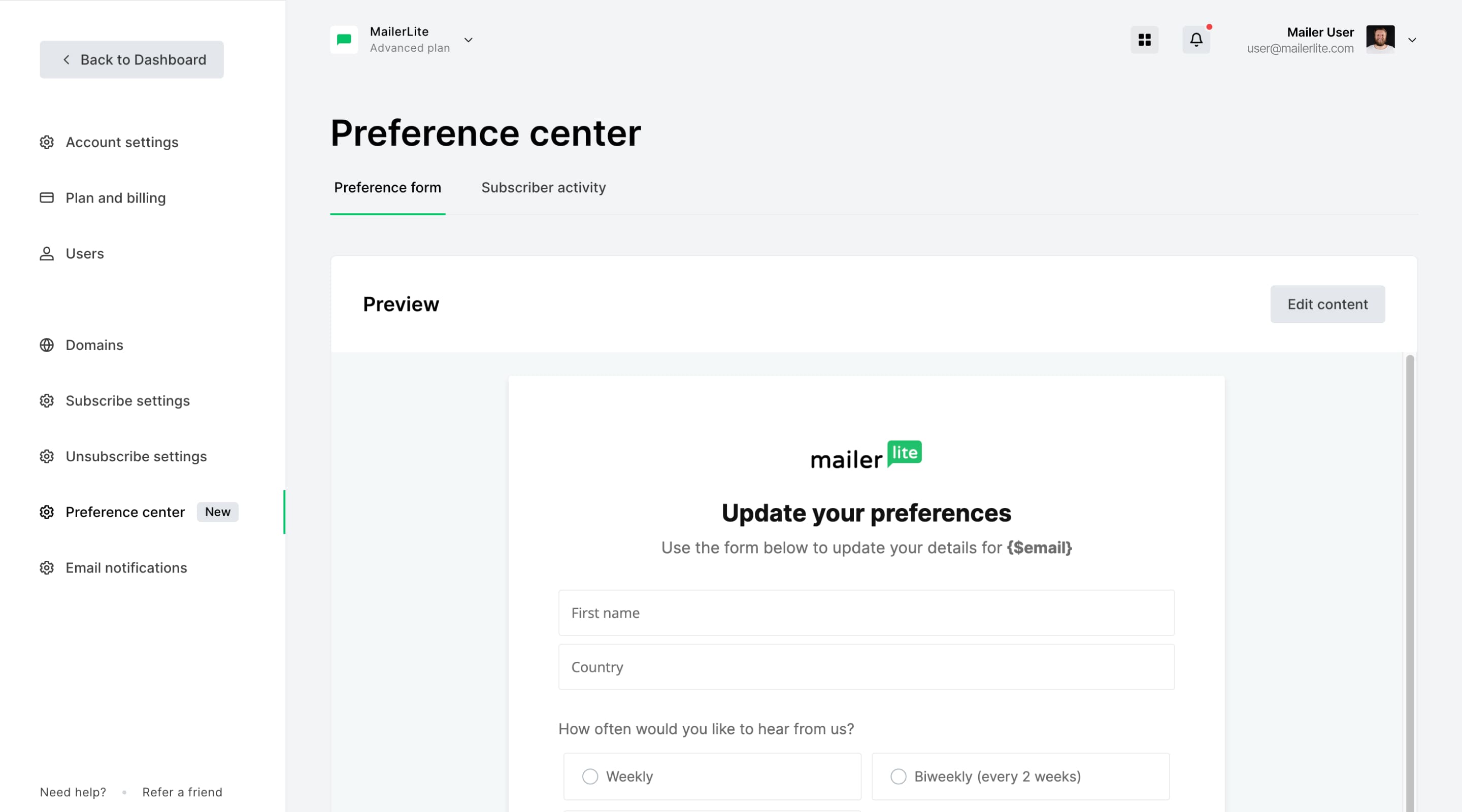Expand the MailerLite Advanced plan dropdown

pos(468,40)
